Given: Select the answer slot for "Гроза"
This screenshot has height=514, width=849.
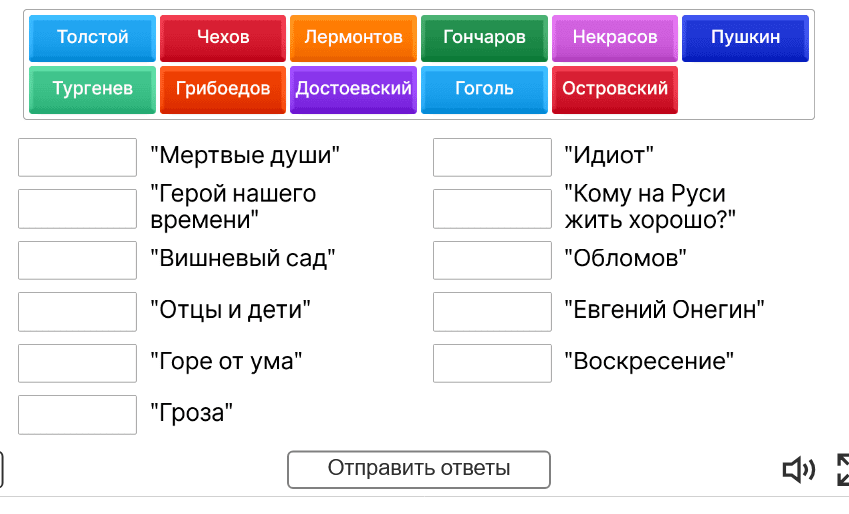Looking at the screenshot, I should point(77,414).
